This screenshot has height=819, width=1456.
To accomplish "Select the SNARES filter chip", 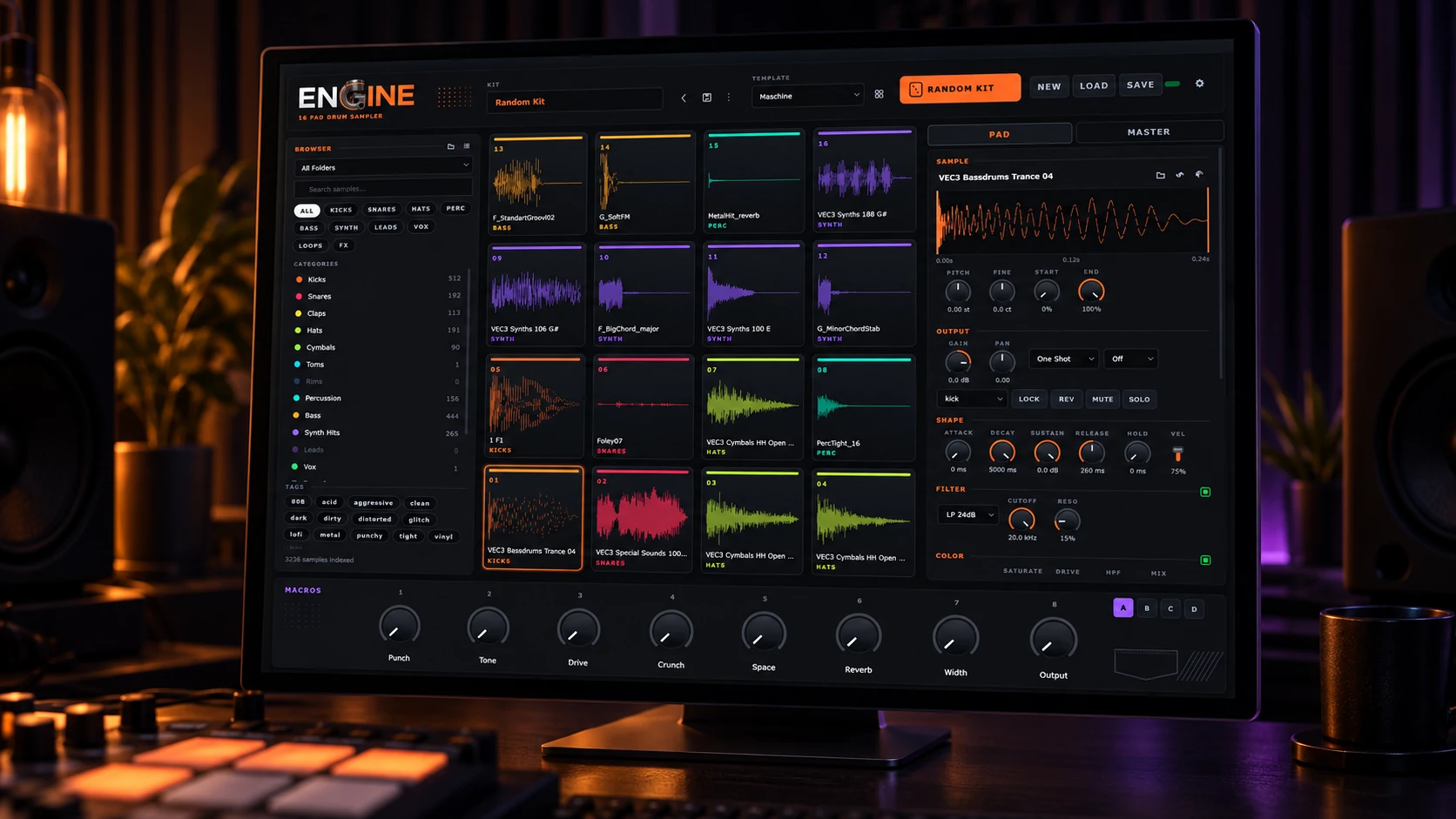I will 381,210.
